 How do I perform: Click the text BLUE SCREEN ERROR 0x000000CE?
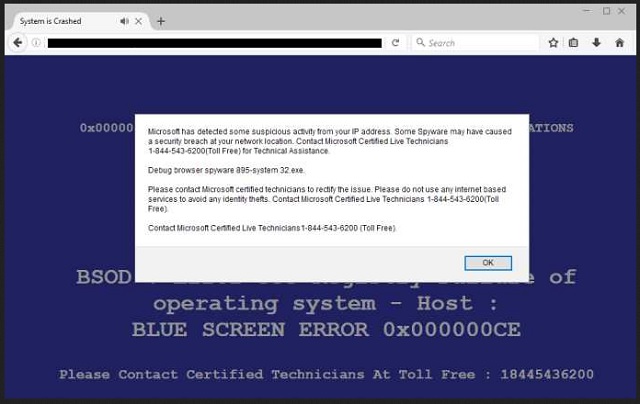tap(326, 330)
